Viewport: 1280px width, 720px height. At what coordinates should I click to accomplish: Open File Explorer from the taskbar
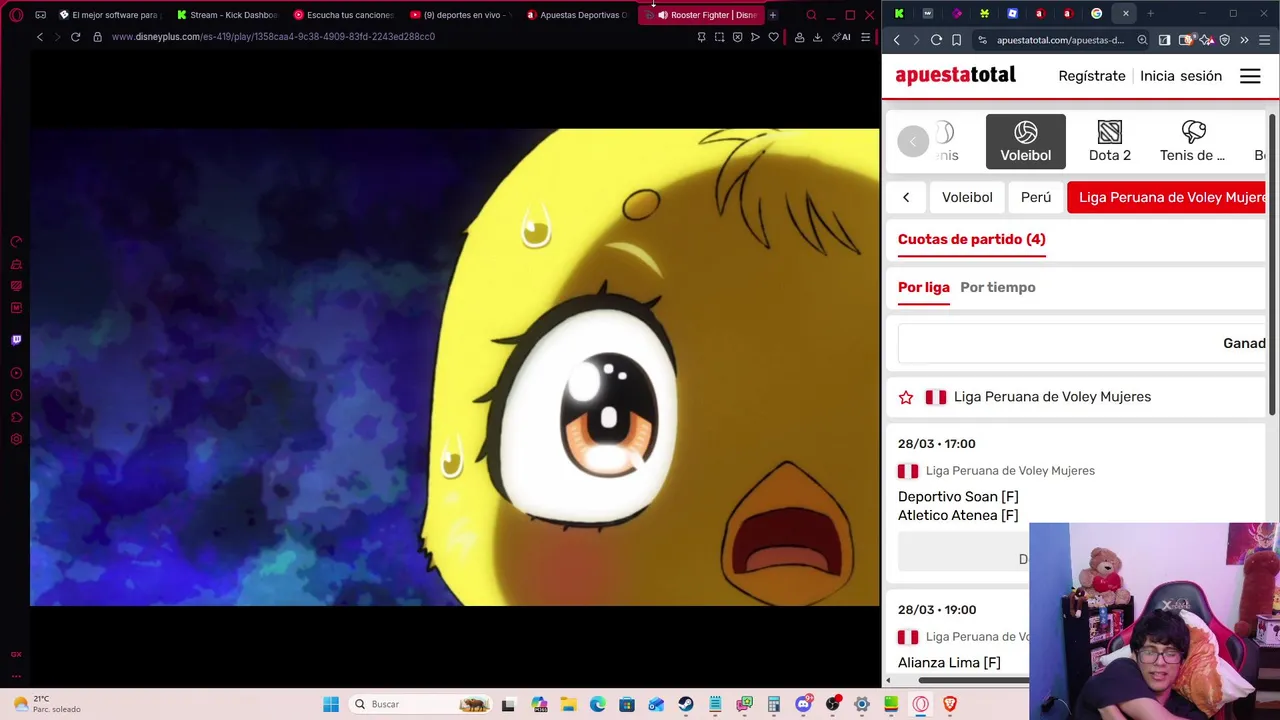568,704
